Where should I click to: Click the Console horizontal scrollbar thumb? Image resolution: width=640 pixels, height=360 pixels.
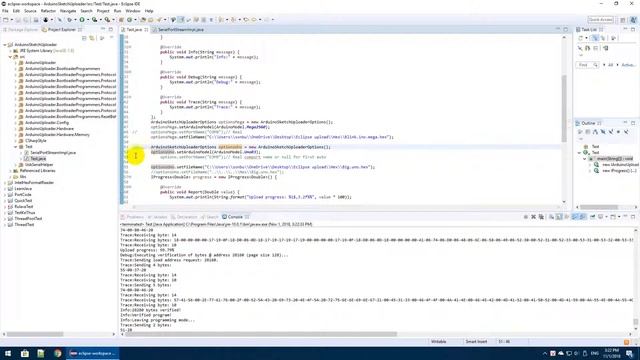[x=260, y=334]
